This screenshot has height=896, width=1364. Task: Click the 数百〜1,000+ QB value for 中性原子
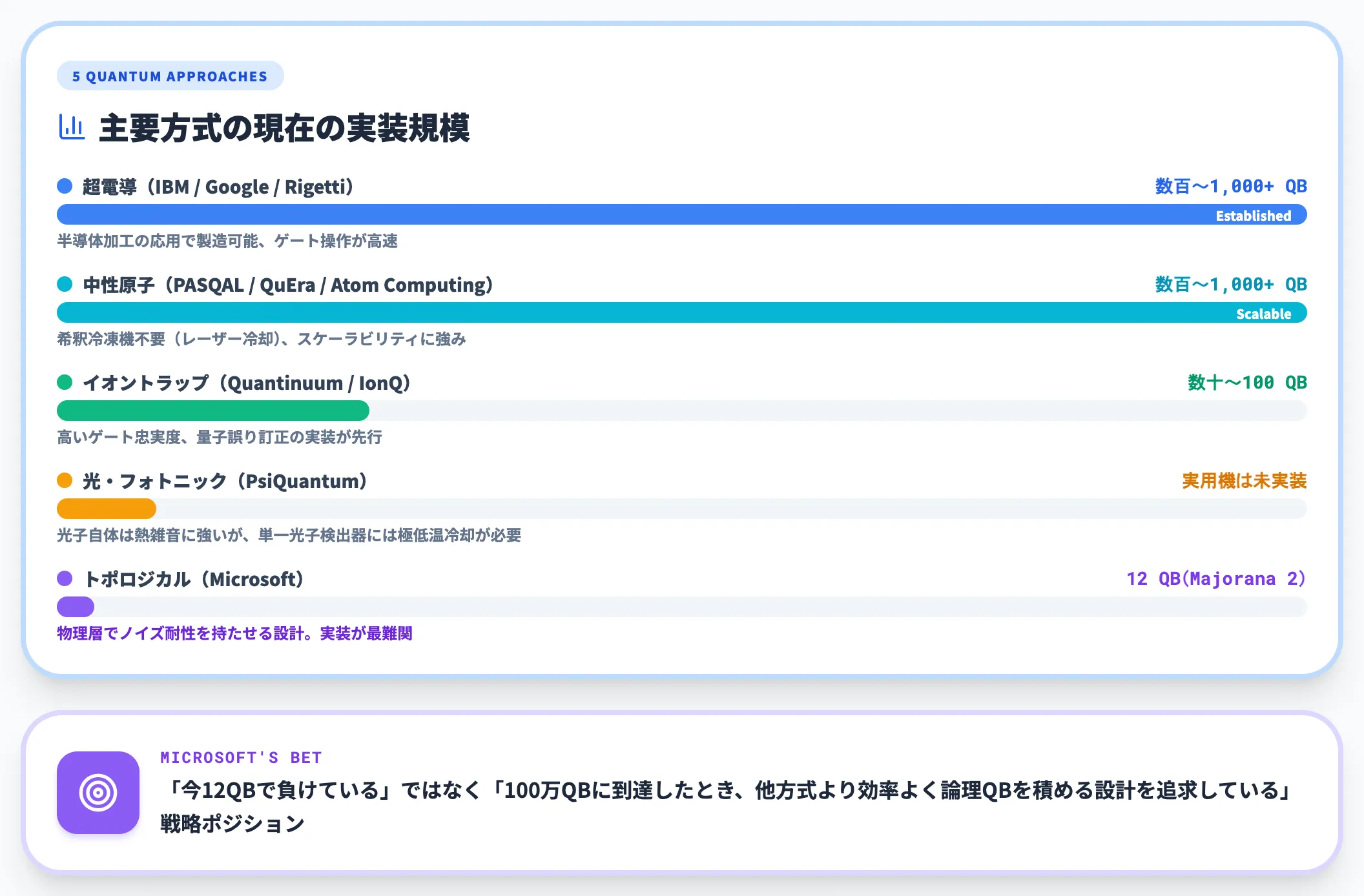click(1231, 285)
